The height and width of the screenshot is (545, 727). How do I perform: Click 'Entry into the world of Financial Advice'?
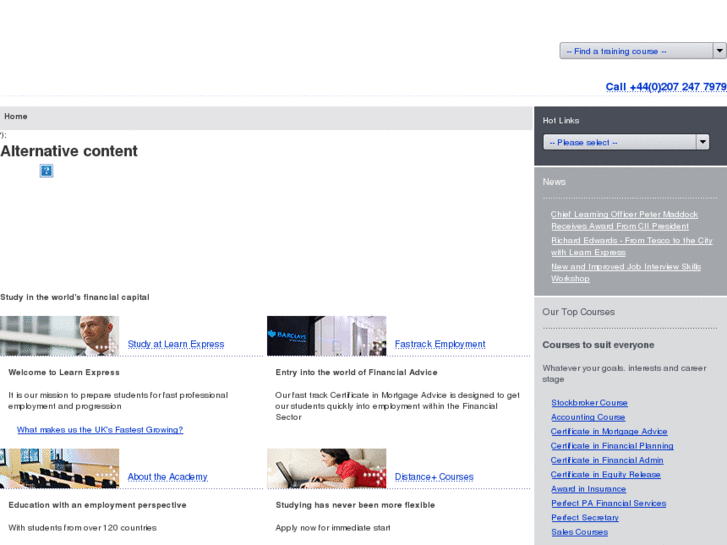click(356, 372)
